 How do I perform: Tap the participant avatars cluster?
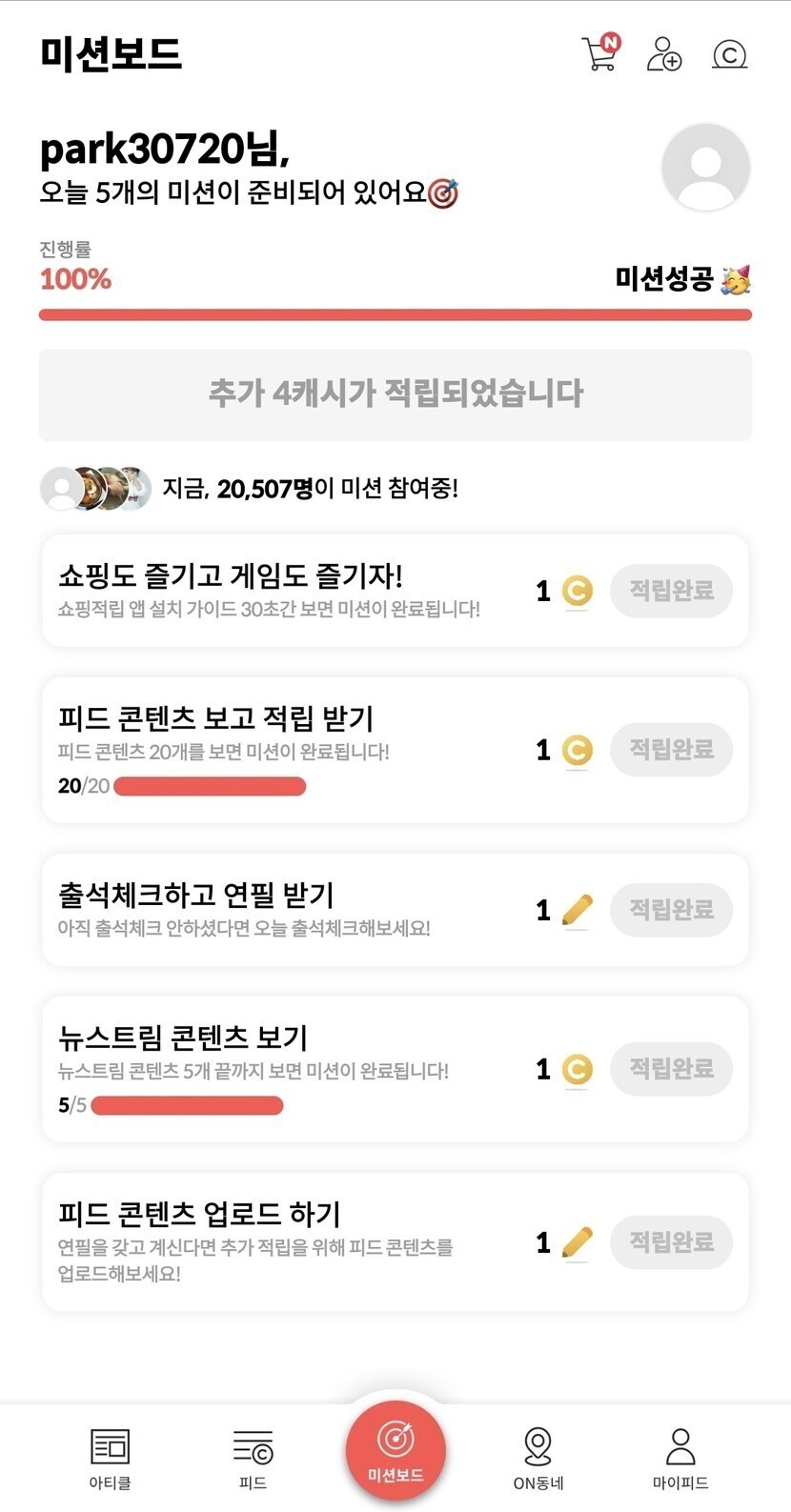95,489
